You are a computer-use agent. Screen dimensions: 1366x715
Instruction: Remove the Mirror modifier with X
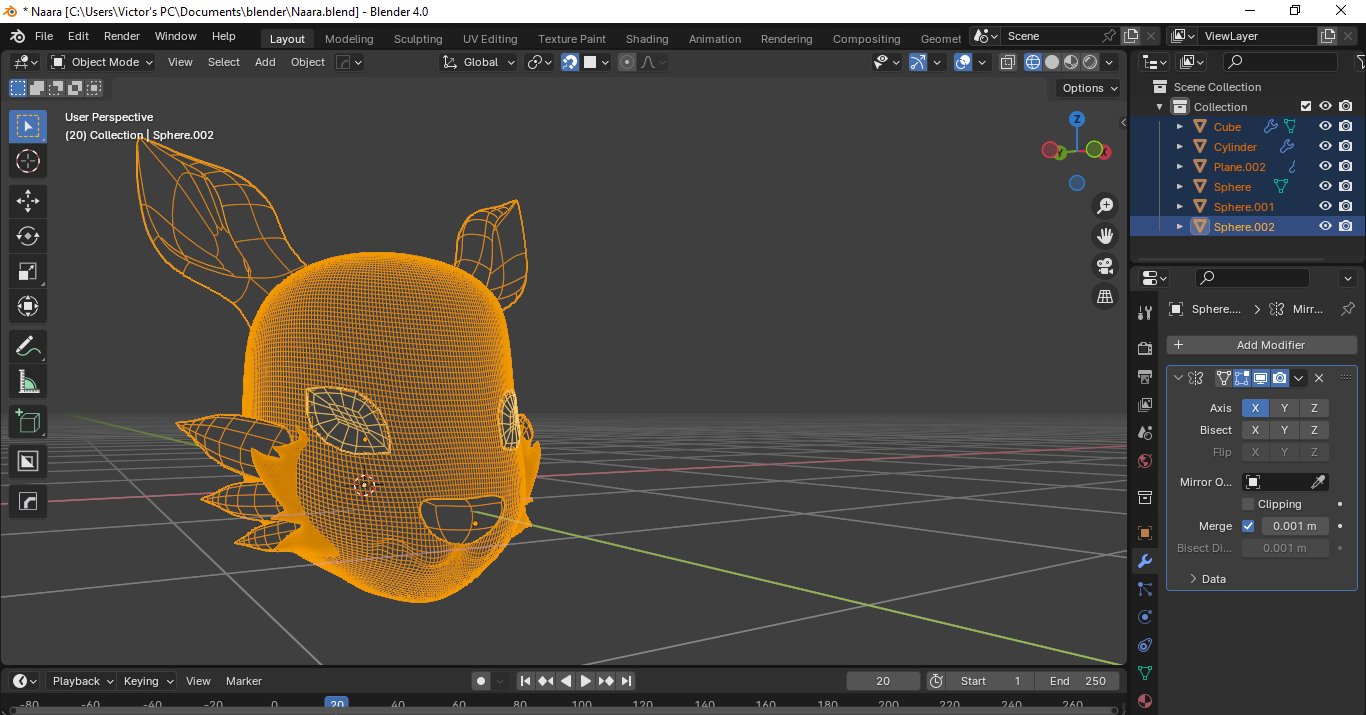(1319, 378)
